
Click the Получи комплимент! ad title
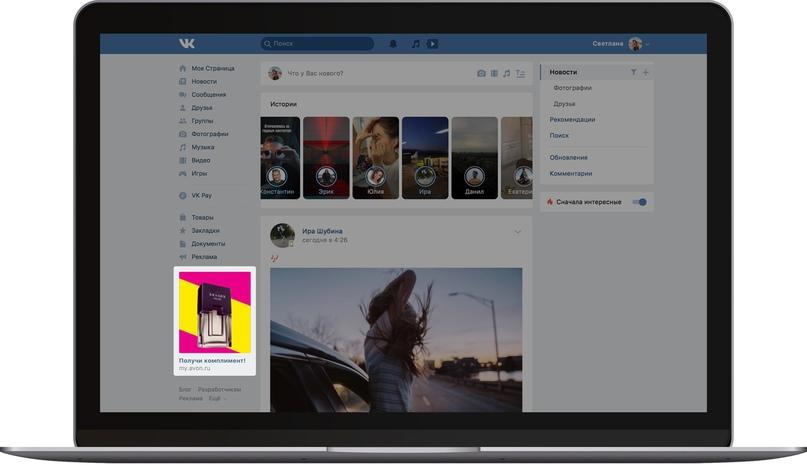tap(212, 361)
